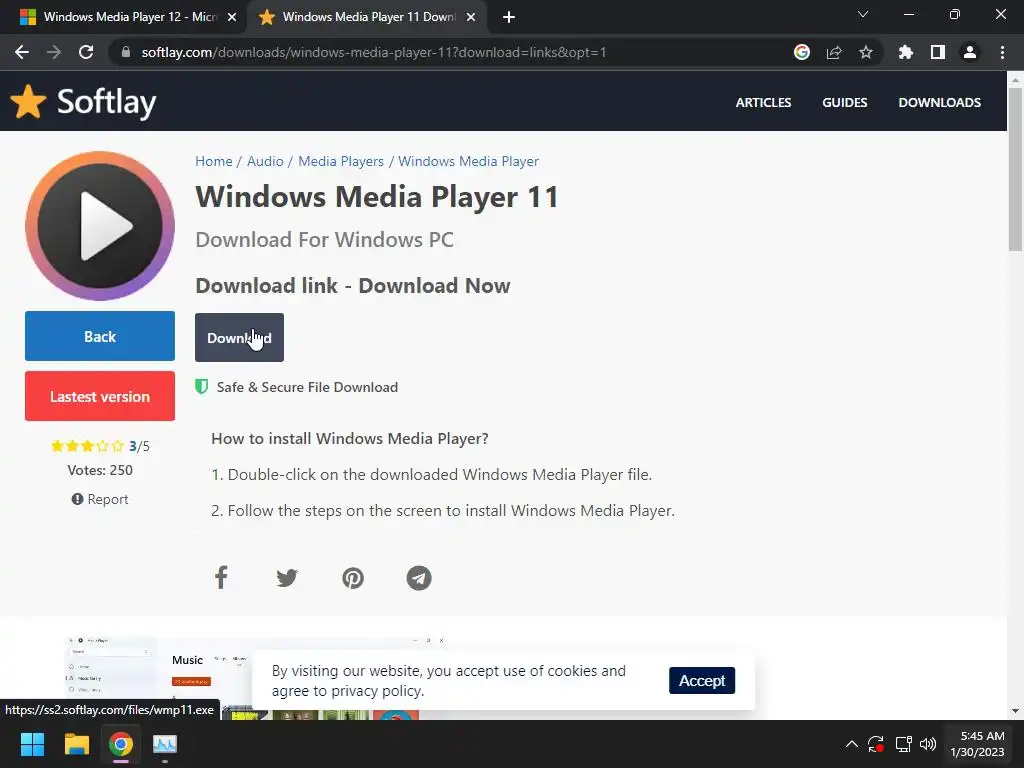1024x768 pixels.
Task: Click the red Lastest version button
Action: coord(100,396)
